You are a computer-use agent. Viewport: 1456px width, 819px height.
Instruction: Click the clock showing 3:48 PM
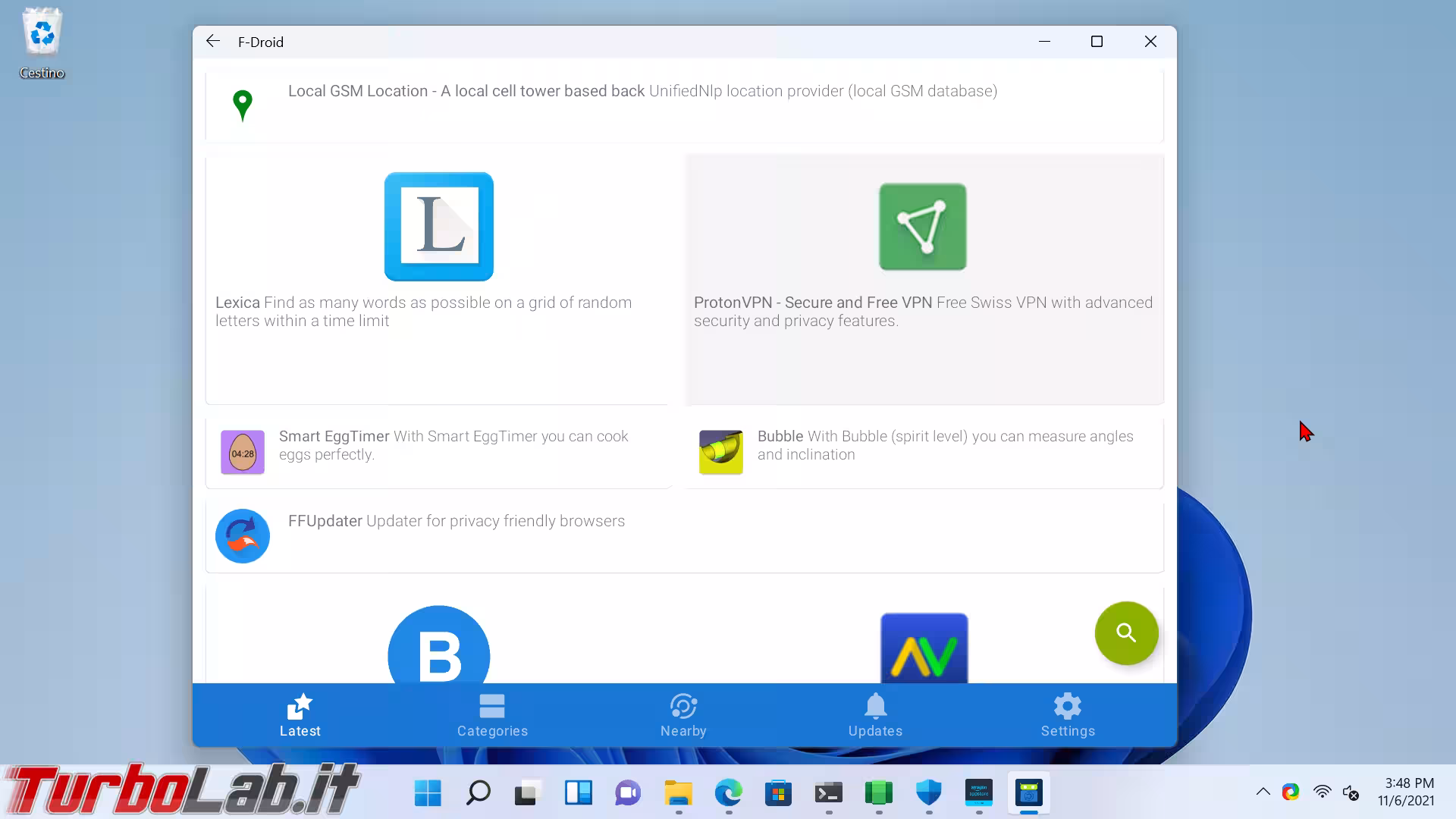click(x=1407, y=792)
